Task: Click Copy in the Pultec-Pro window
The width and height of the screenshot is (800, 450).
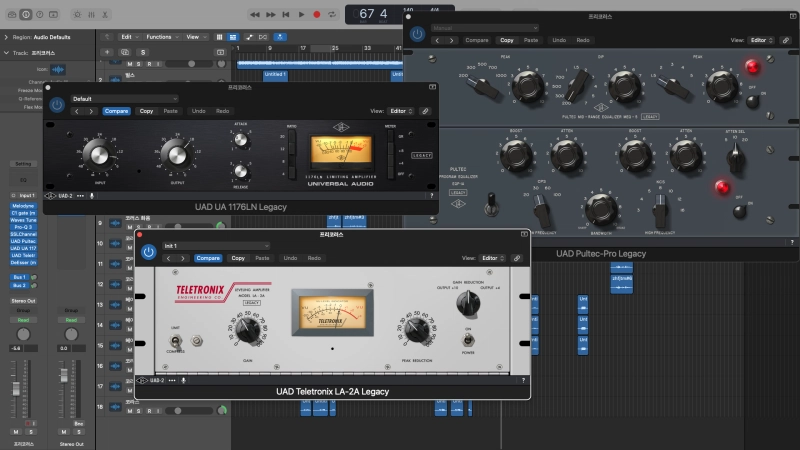Action: point(507,40)
